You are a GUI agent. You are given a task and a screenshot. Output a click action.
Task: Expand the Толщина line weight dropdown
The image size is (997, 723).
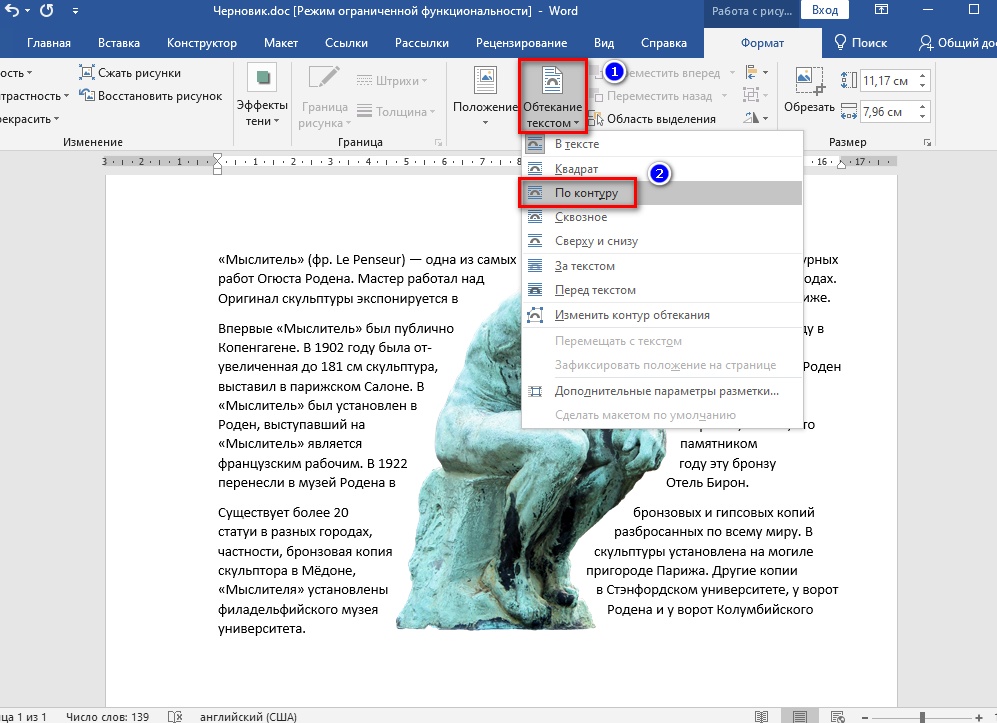396,111
